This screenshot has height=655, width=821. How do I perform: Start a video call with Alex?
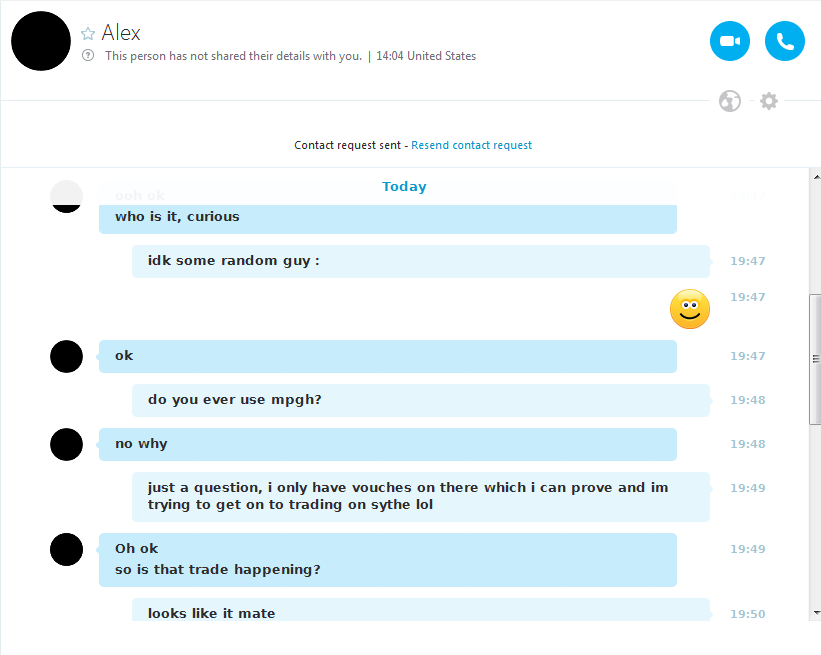tap(729, 41)
